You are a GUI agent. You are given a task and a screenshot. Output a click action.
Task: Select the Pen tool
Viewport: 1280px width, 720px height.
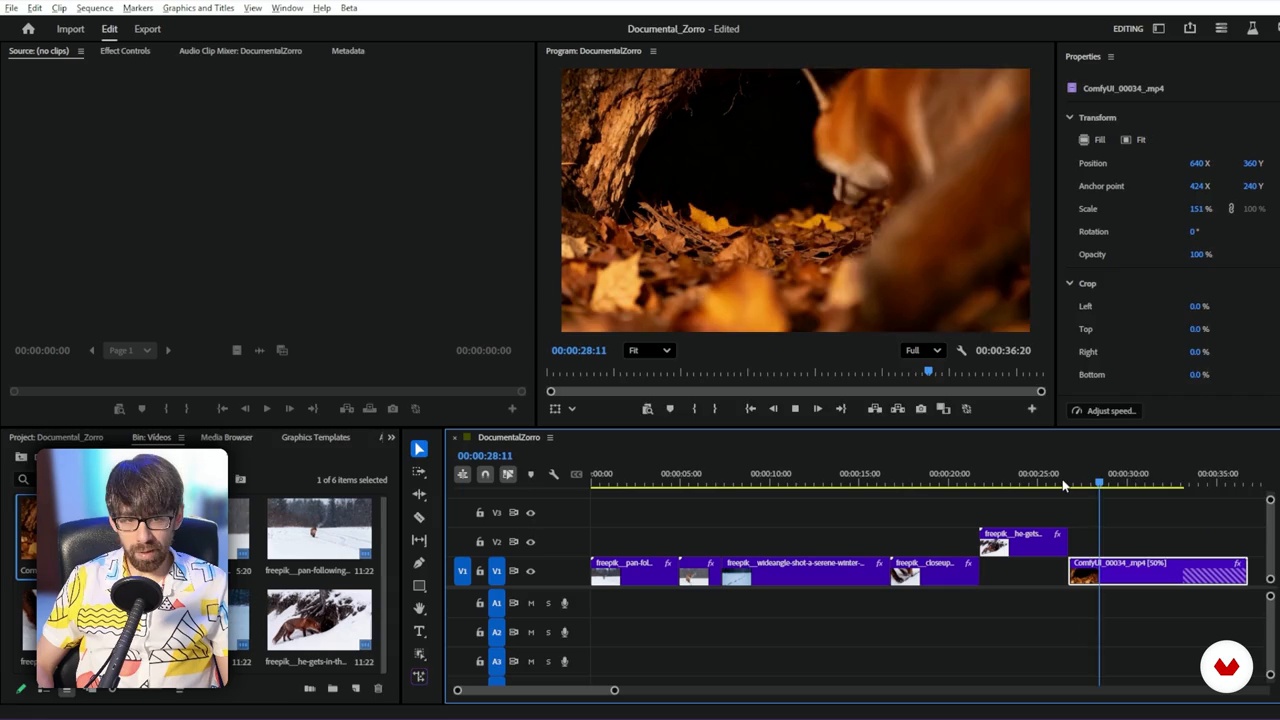[x=419, y=563]
